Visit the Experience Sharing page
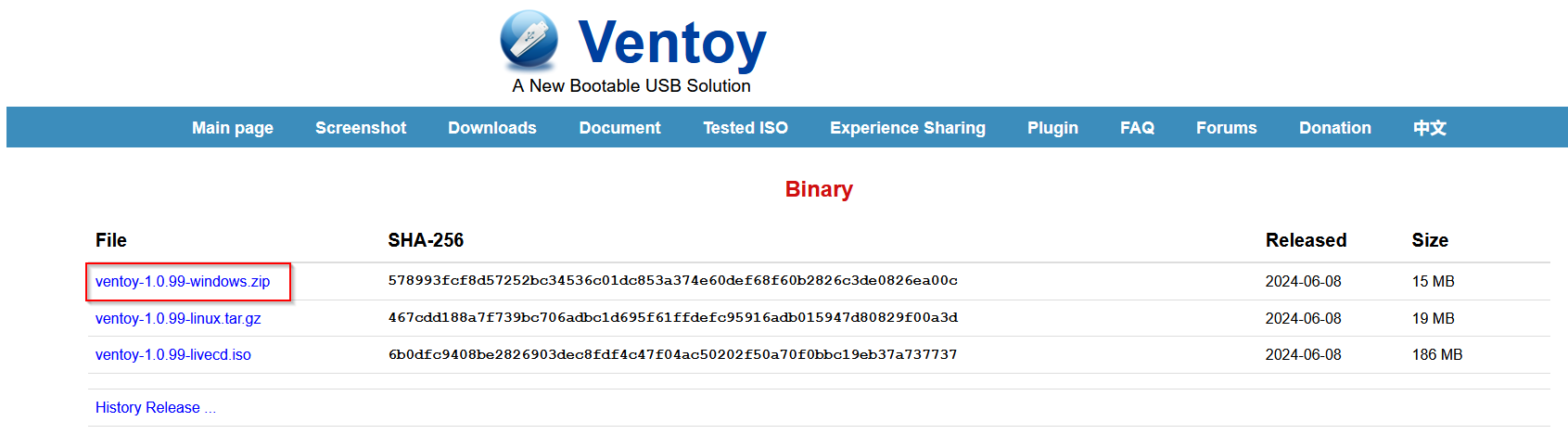This screenshot has height=447, width=1568. [x=907, y=128]
